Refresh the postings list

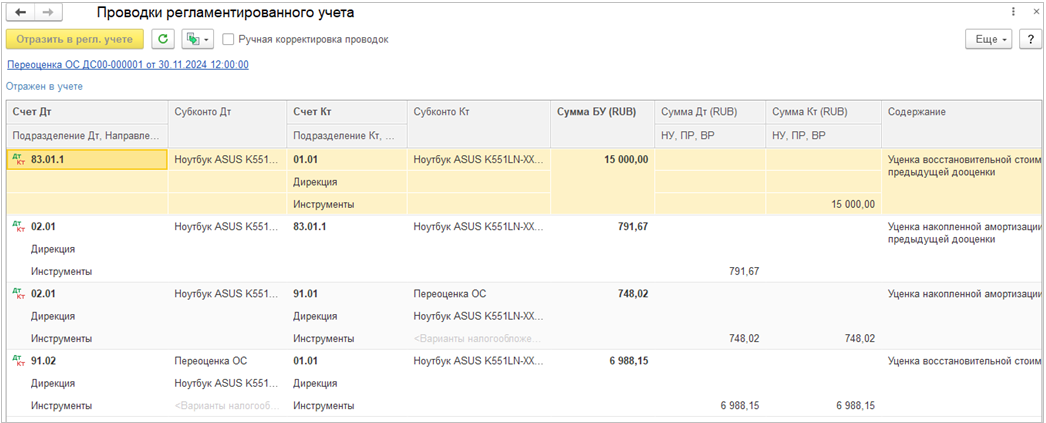pyautogui.click(x=163, y=39)
